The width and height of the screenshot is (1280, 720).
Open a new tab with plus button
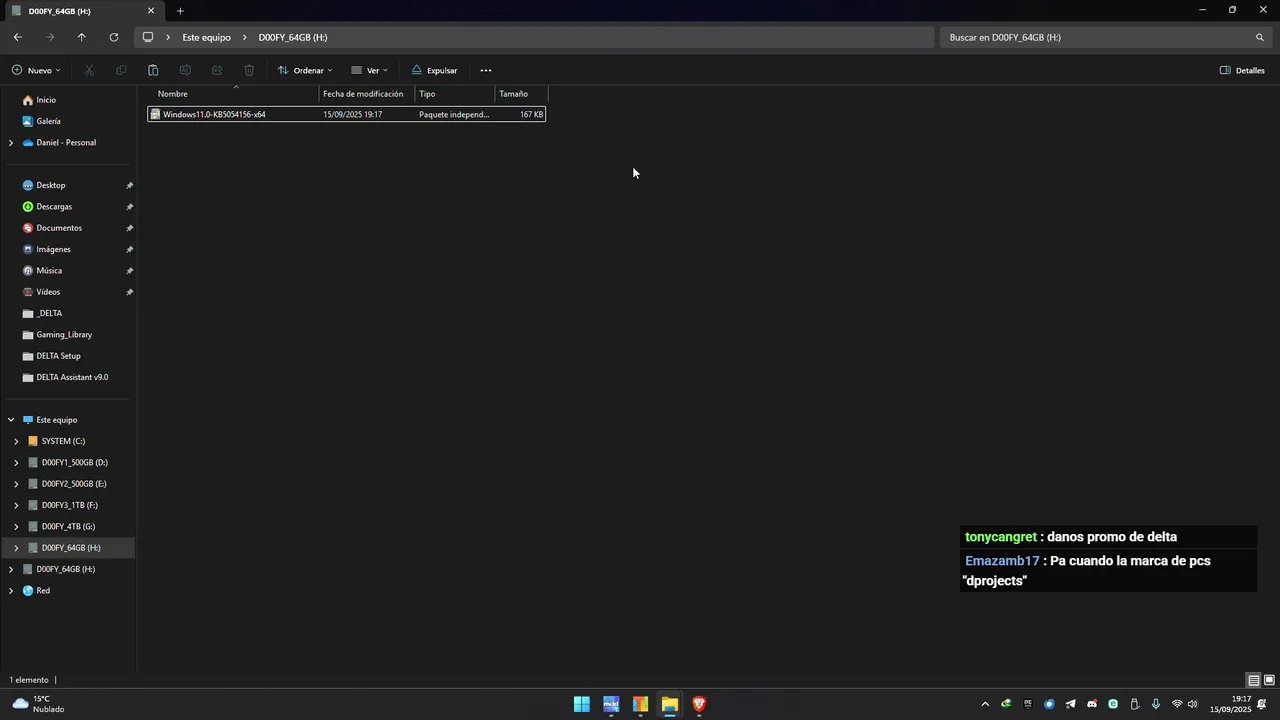(x=180, y=11)
